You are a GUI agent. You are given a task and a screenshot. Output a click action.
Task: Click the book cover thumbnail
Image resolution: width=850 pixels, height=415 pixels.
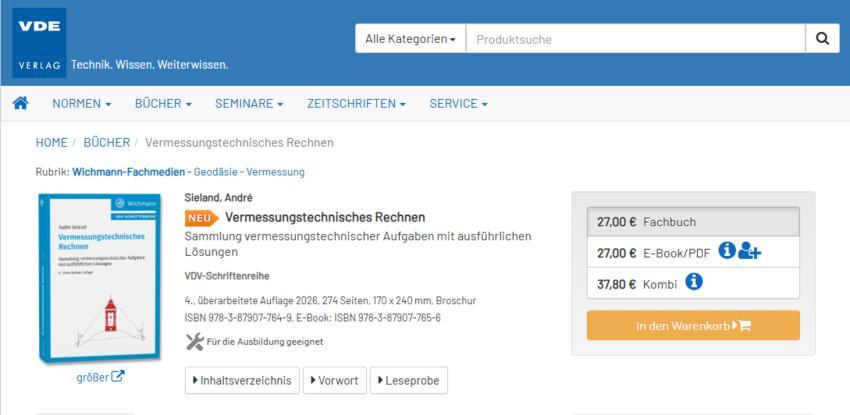pos(100,278)
